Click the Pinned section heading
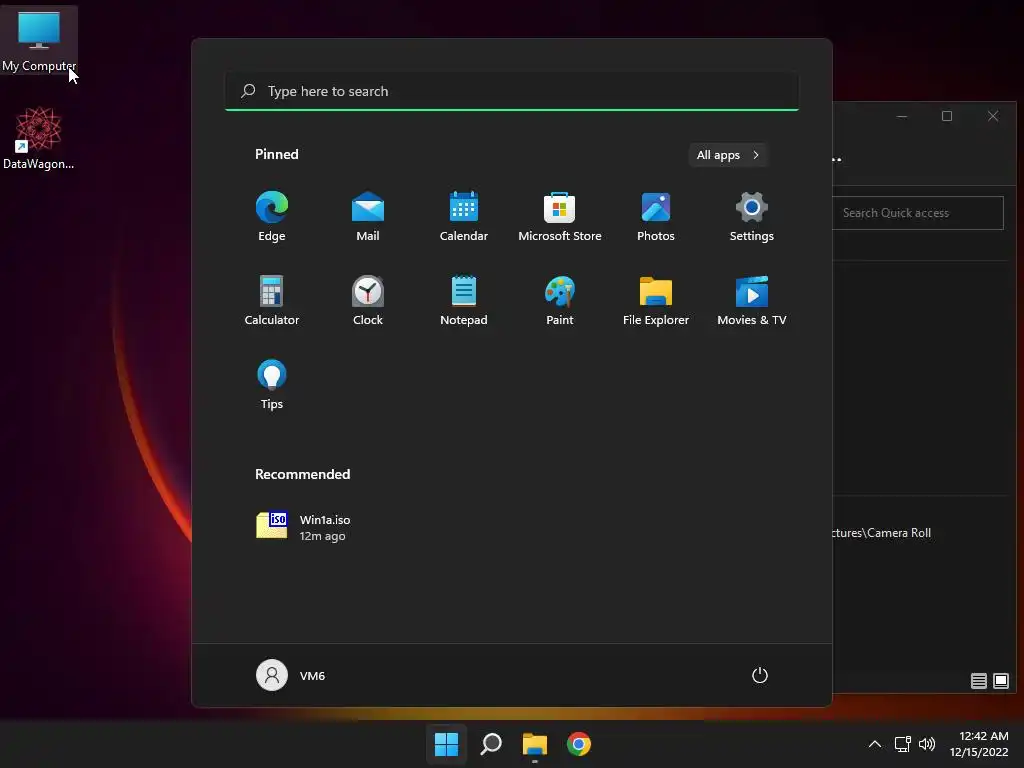 pos(277,154)
